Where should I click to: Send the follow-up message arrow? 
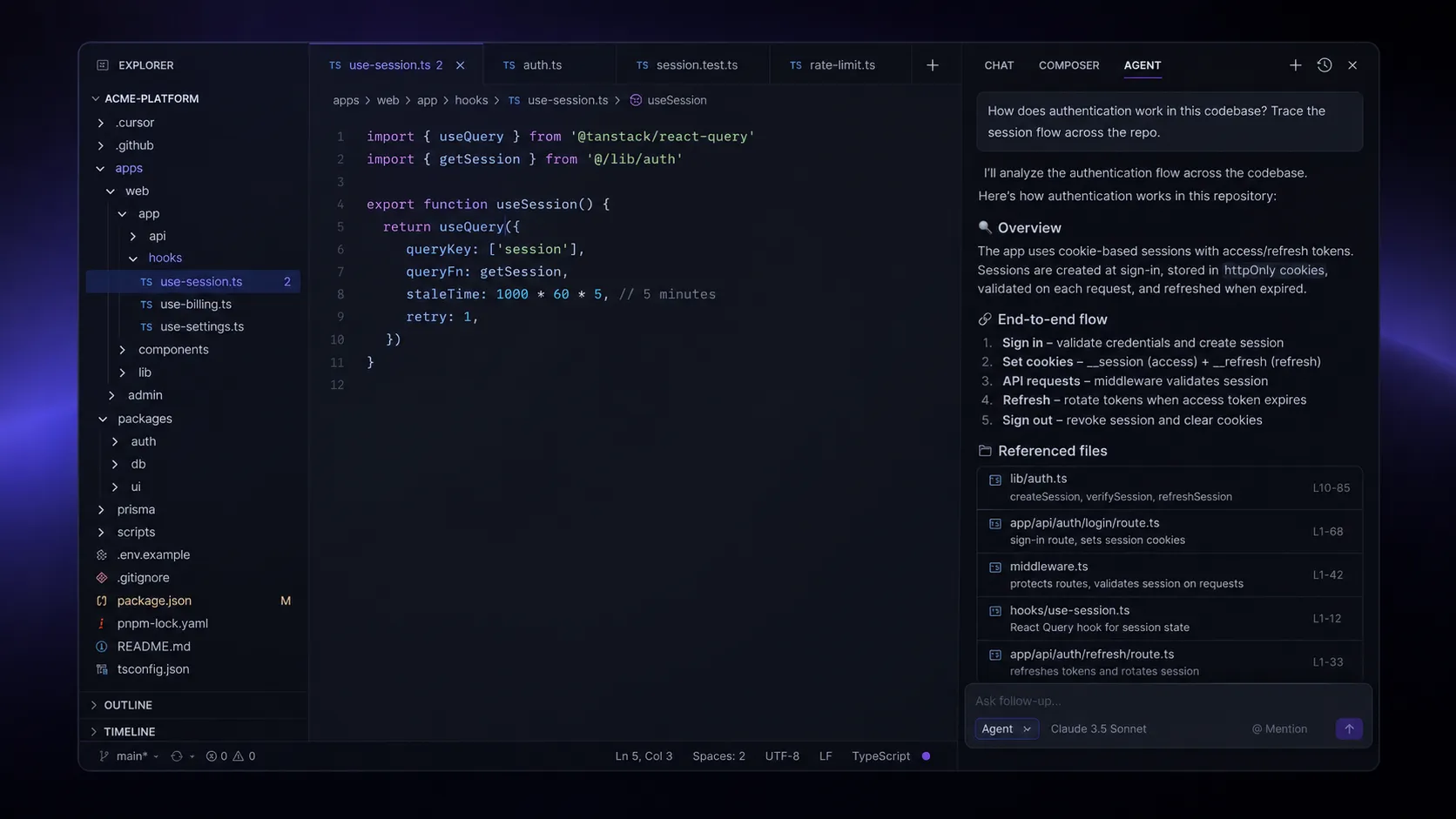coord(1349,728)
